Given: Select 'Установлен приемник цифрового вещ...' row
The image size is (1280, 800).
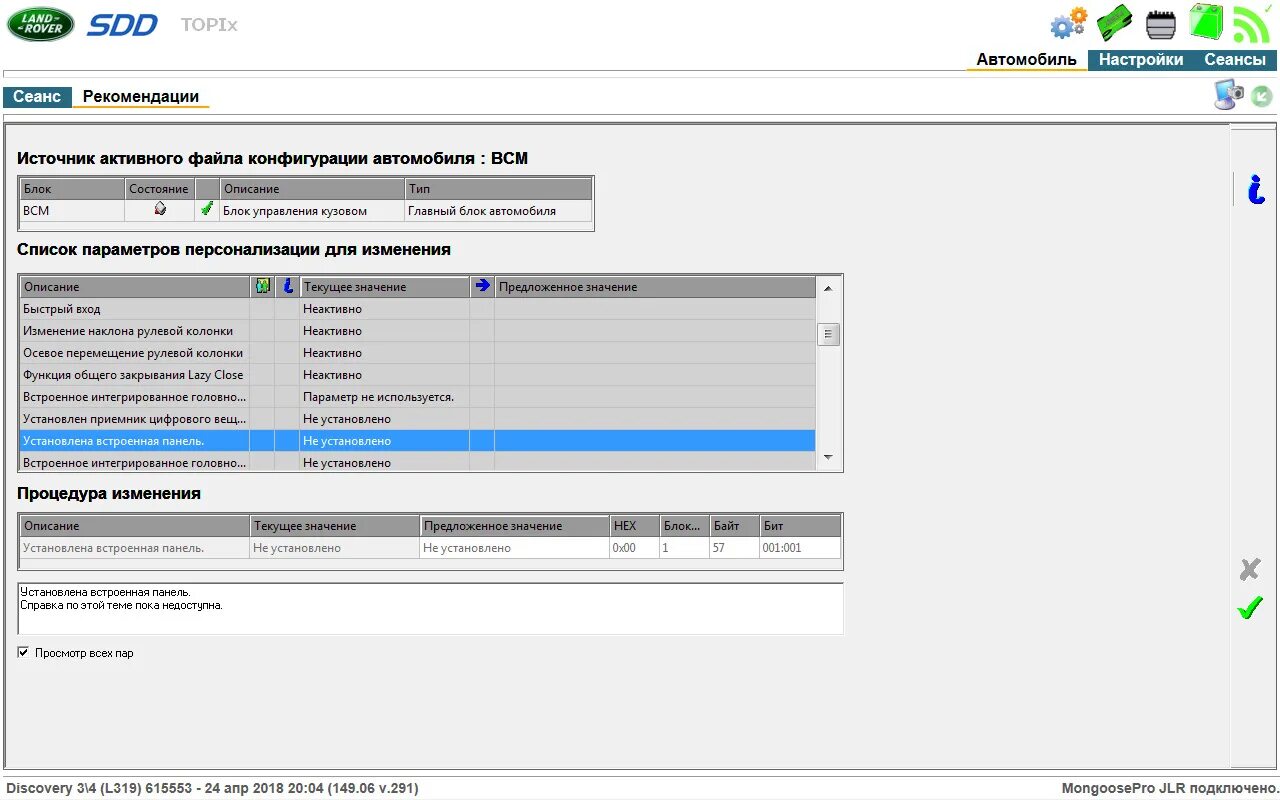Looking at the screenshot, I should pos(417,419).
